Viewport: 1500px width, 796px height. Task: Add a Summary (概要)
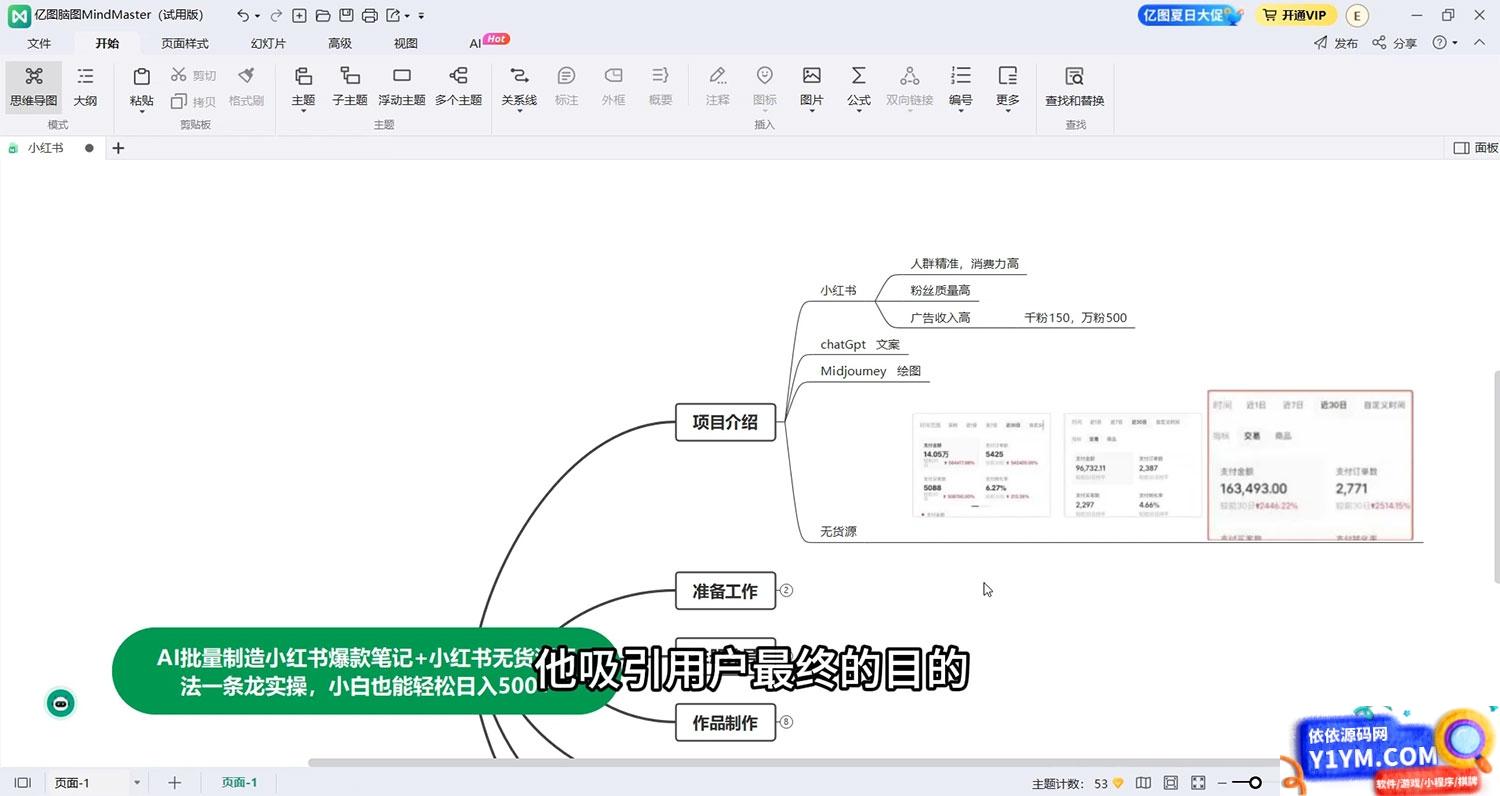coord(660,86)
